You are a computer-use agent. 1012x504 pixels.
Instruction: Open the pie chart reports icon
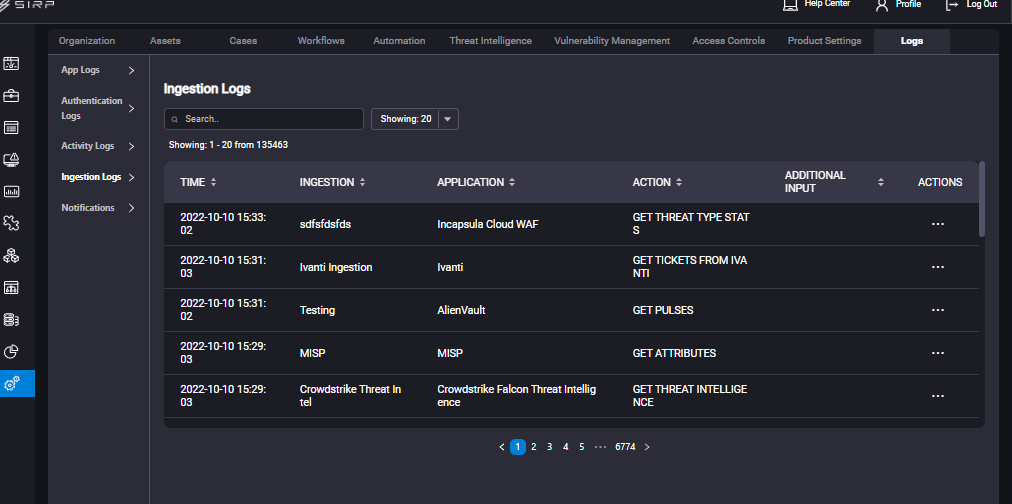click(x=11, y=351)
